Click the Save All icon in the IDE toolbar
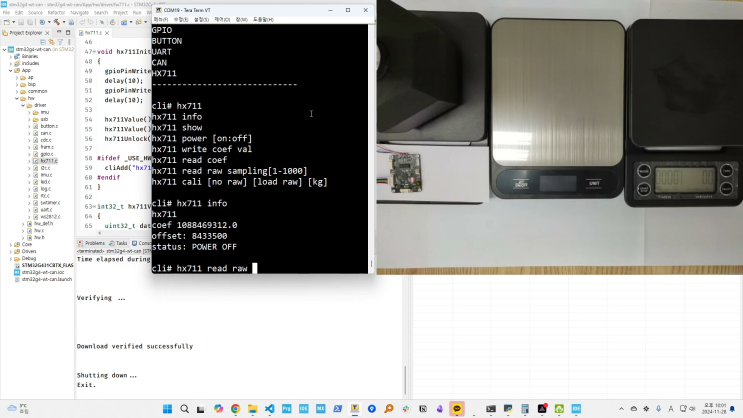Screen dimensions: 743x418 tap(29, 22)
